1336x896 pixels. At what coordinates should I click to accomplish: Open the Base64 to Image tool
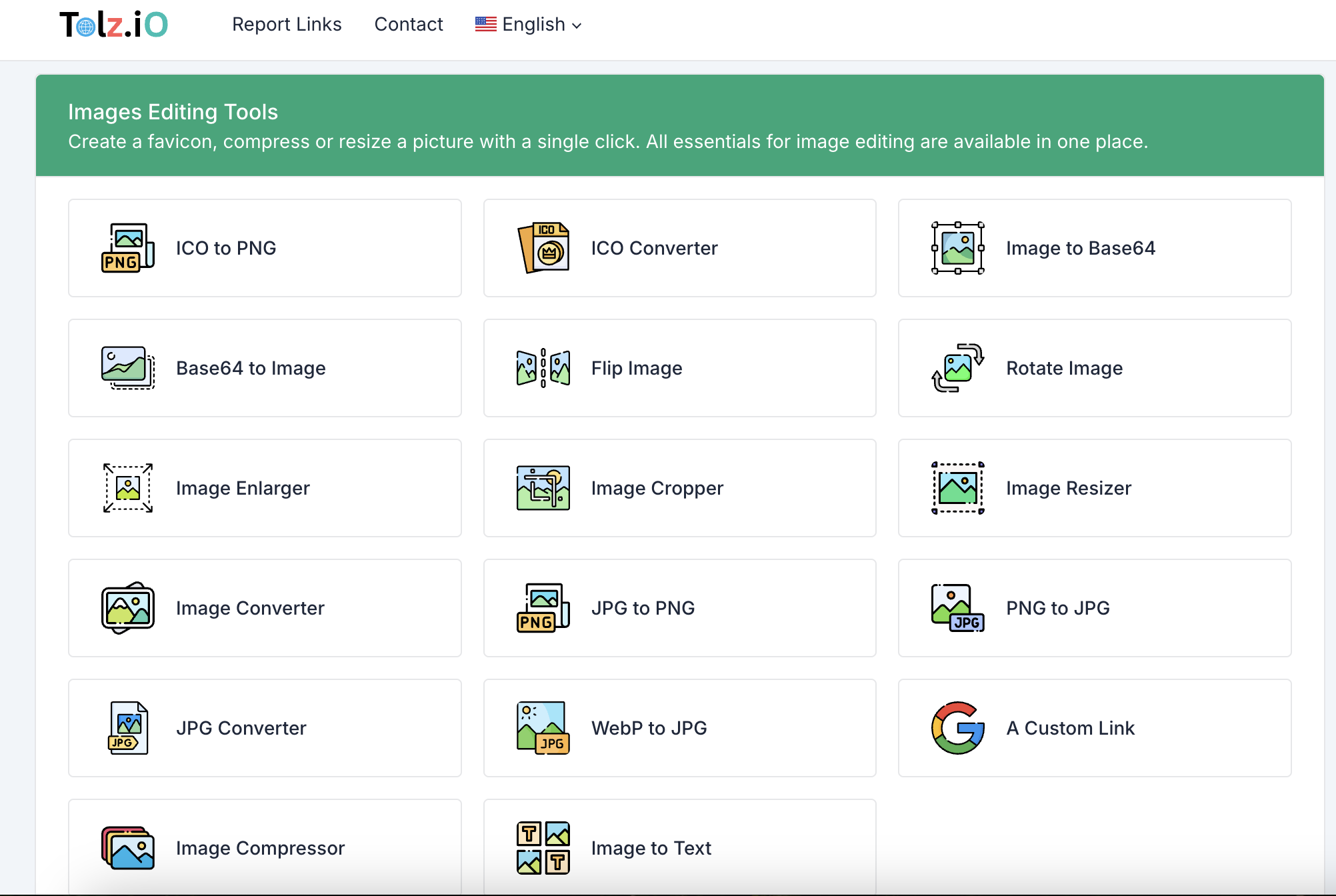[x=265, y=368]
